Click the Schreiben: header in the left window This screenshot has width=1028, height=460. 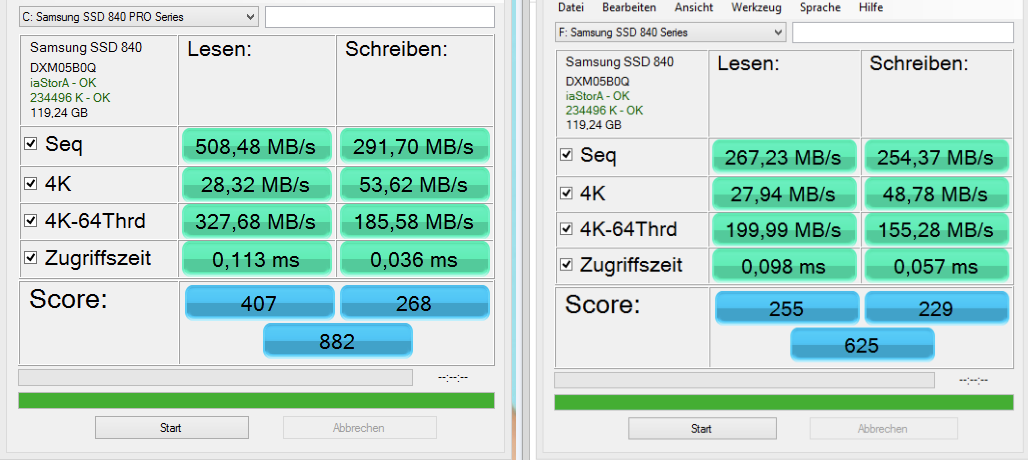click(396, 50)
